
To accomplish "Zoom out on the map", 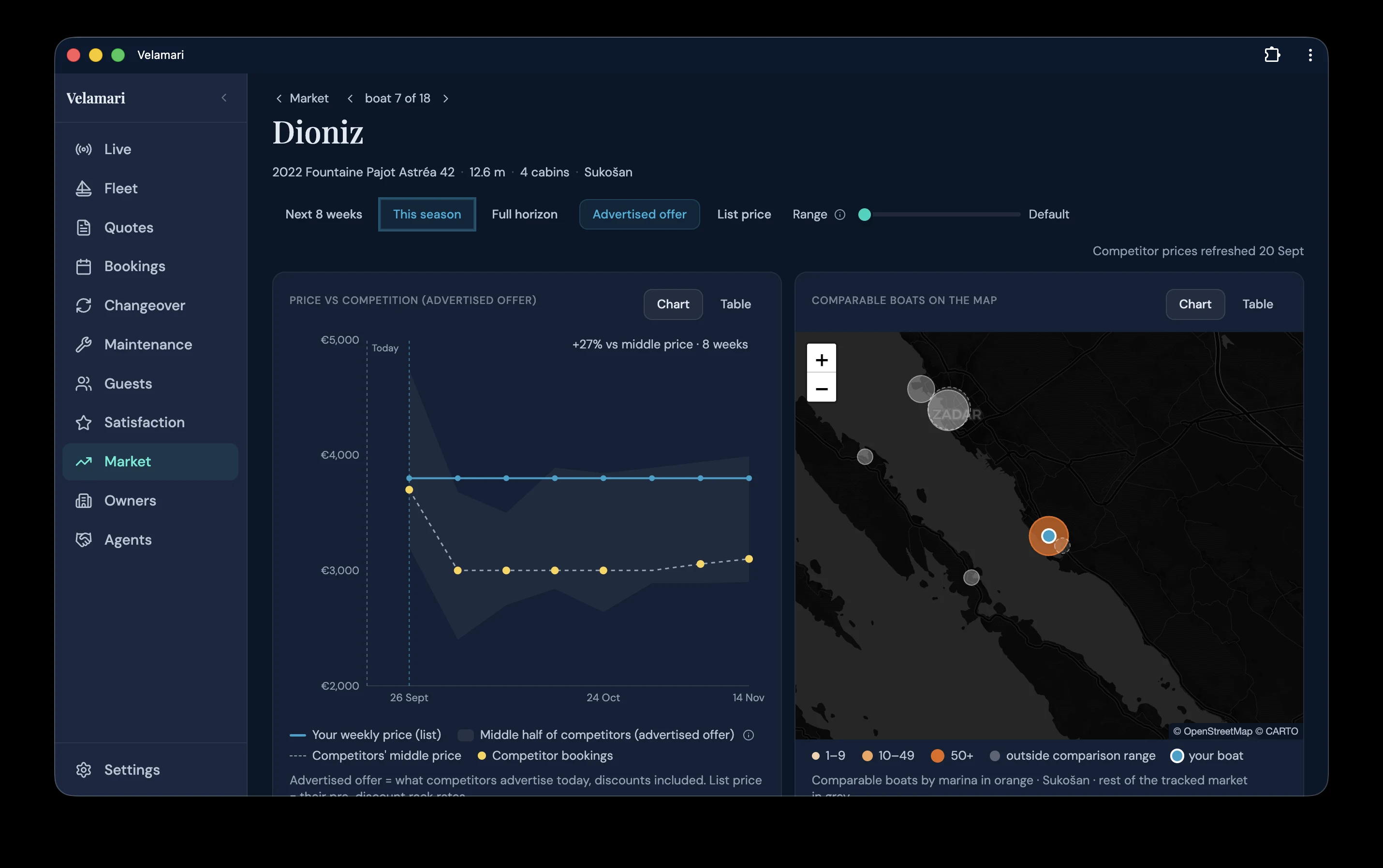I will (x=821, y=388).
